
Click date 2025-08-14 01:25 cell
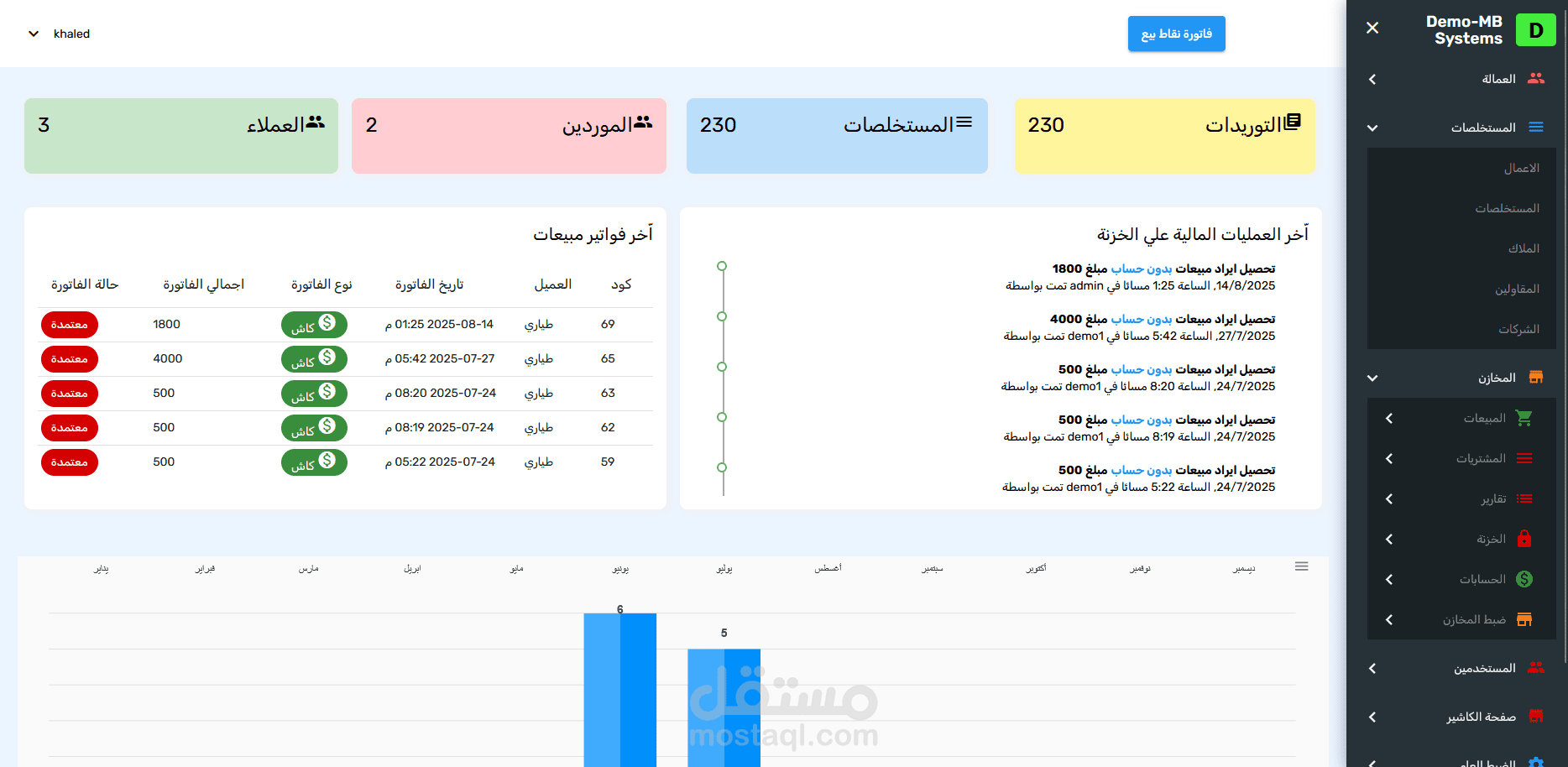[439, 324]
